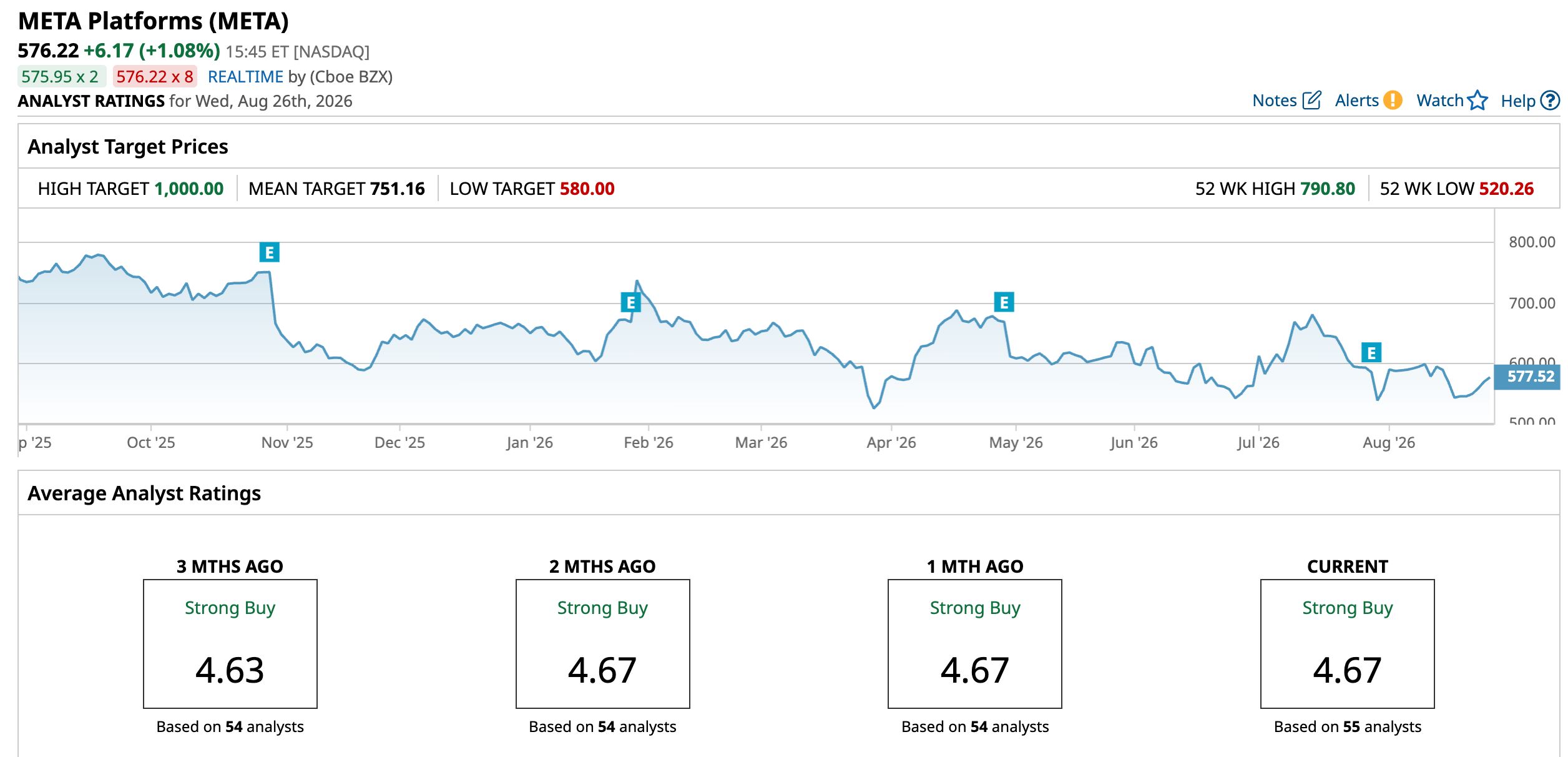Click the 1 MTH AGO label
Image resolution: width=1568 pixels, height=757 pixels.
[x=975, y=567]
